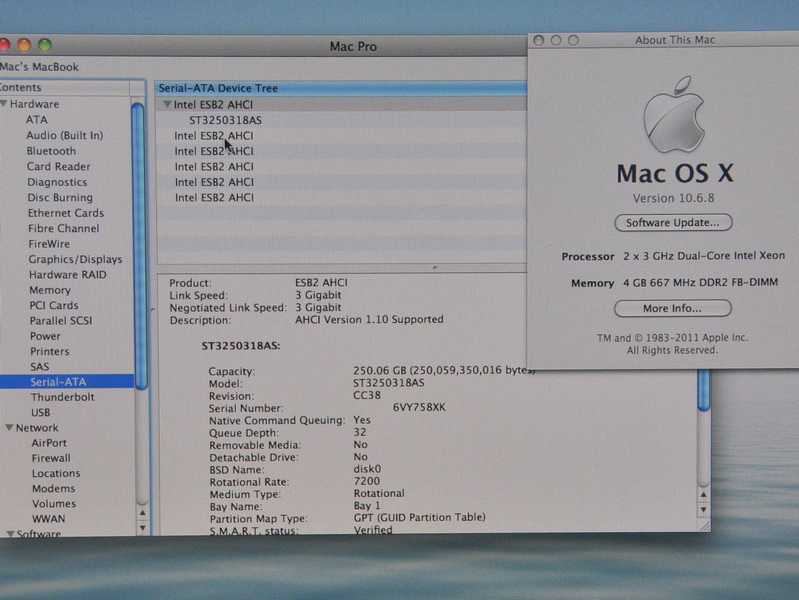Image resolution: width=799 pixels, height=600 pixels.
Task: Select Graphics/Displays in sidebar
Action: point(75,259)
